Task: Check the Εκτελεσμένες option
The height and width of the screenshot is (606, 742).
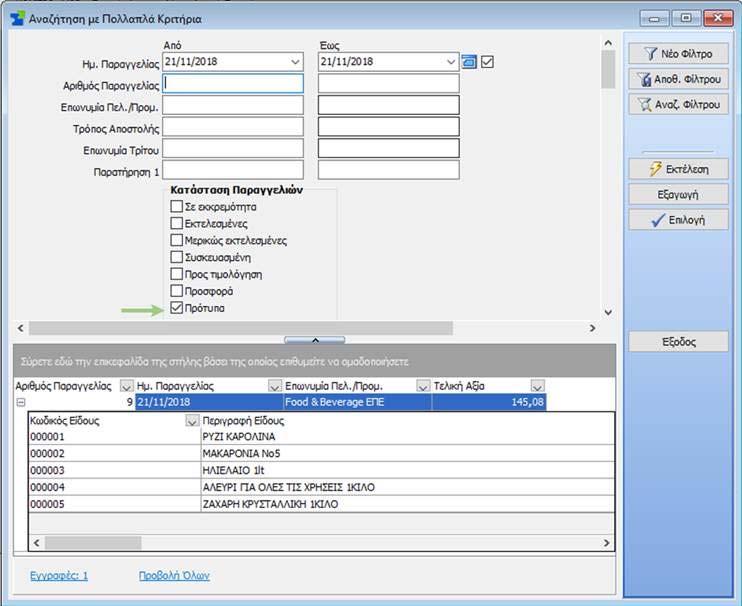Action: tap(177, 223)
